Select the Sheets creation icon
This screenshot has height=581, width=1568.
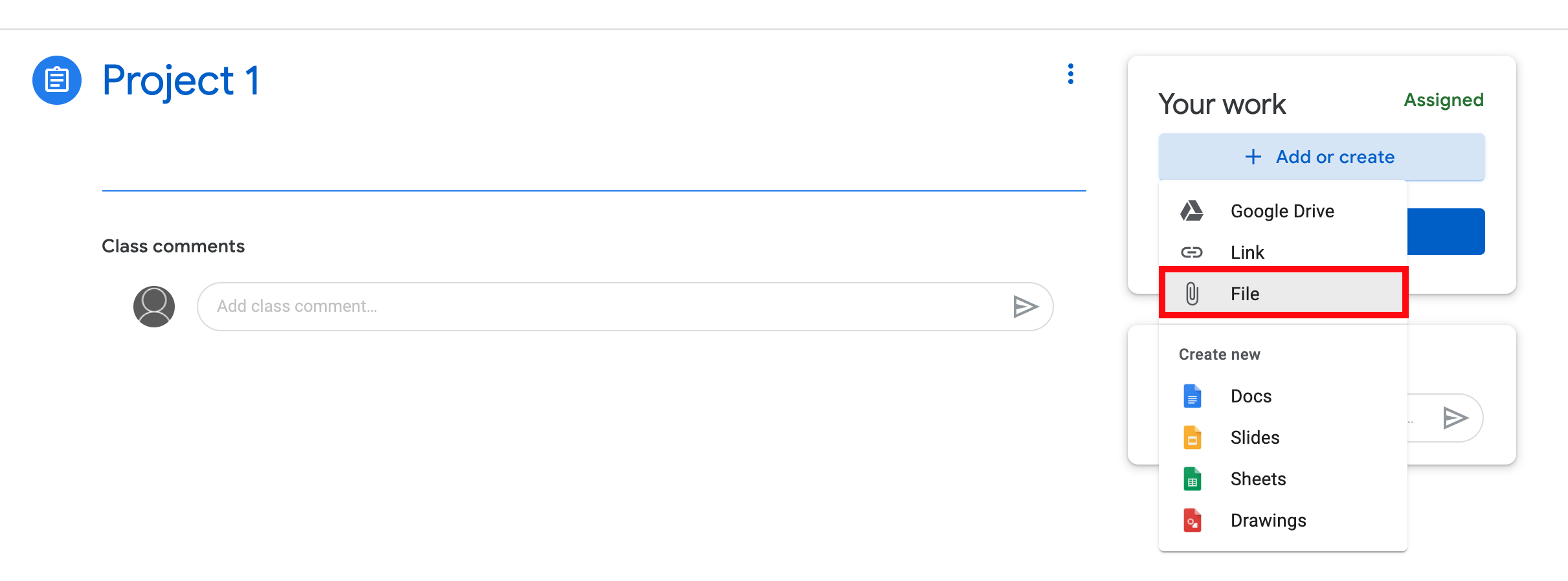[1191, 479]
